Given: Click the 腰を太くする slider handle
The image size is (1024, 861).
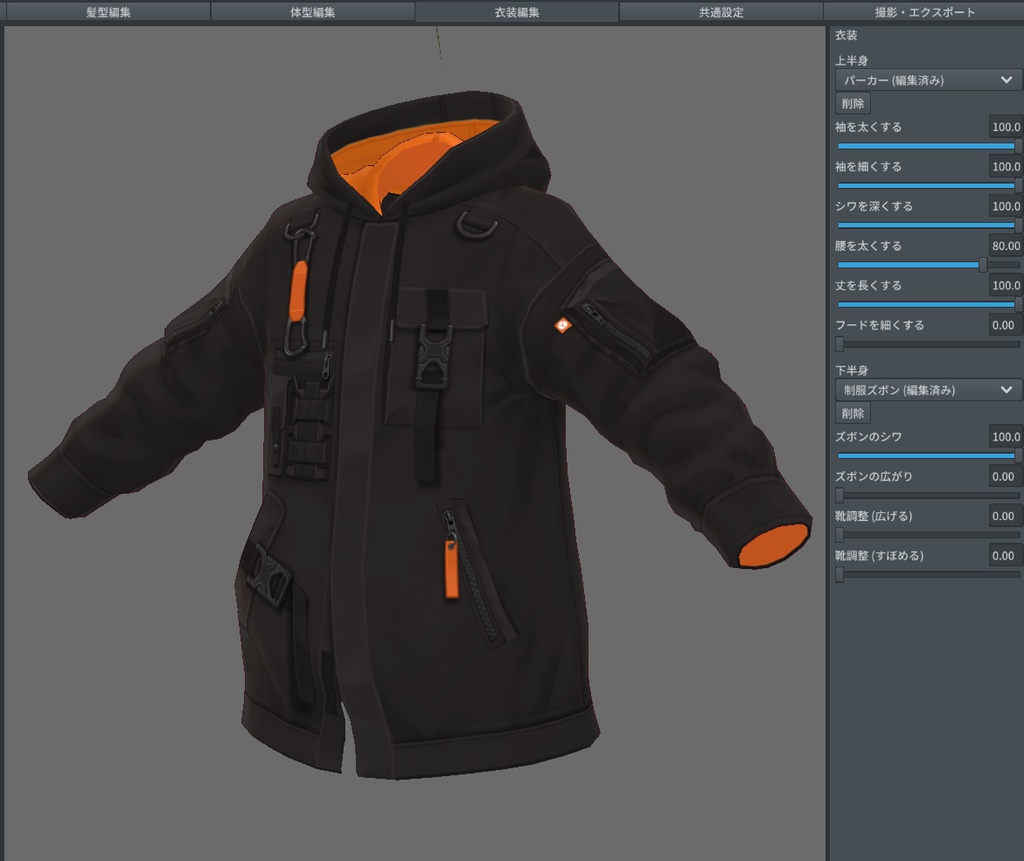Looking at the screenshot, I should 983,264.
